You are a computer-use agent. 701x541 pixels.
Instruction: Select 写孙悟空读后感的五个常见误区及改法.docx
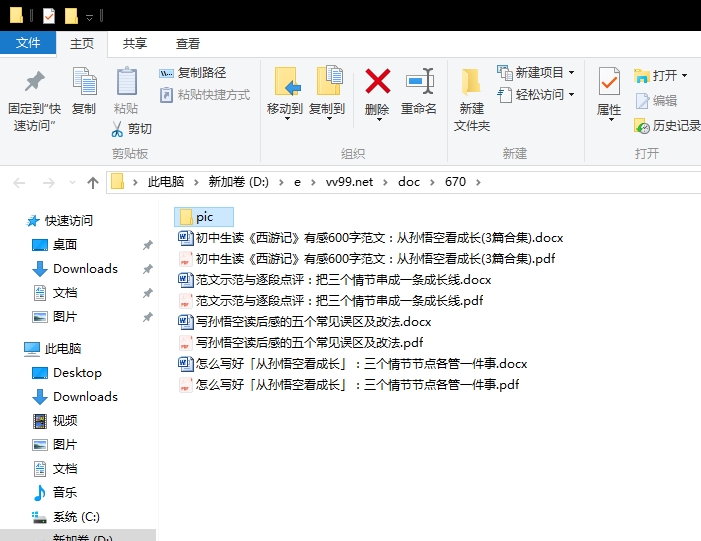305,322
